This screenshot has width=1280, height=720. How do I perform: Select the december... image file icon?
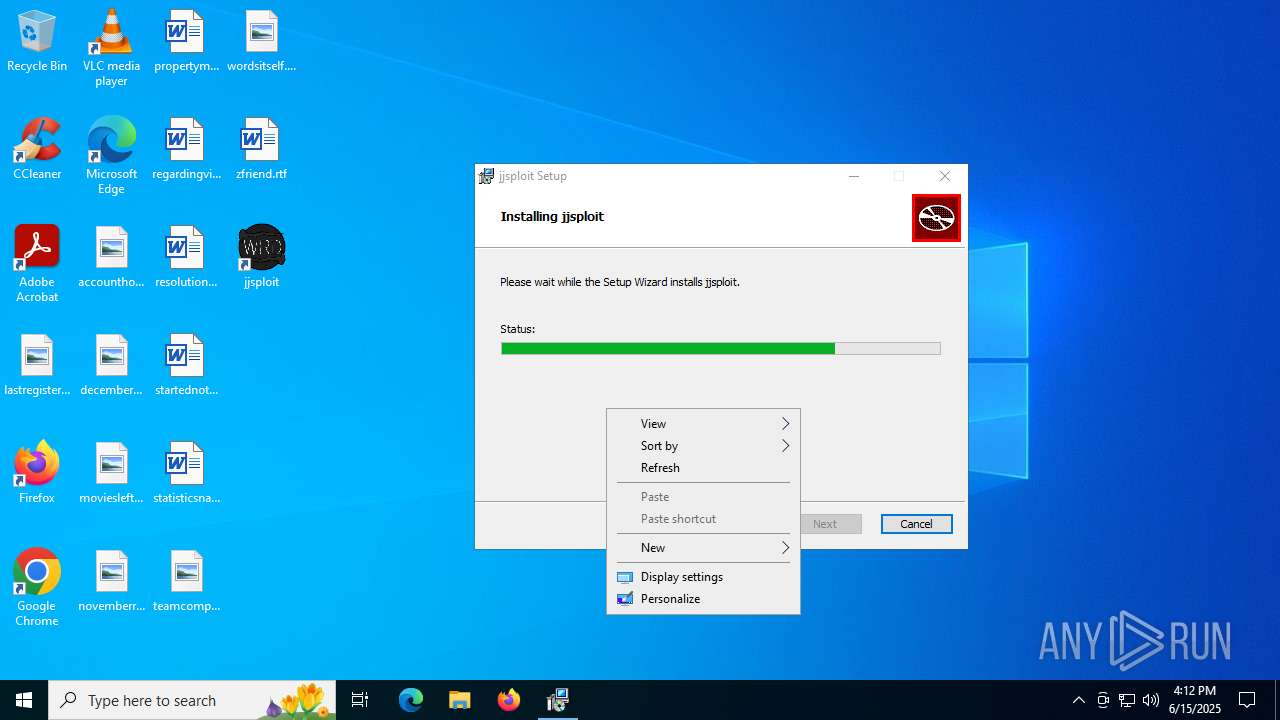[x=111, y=366]
